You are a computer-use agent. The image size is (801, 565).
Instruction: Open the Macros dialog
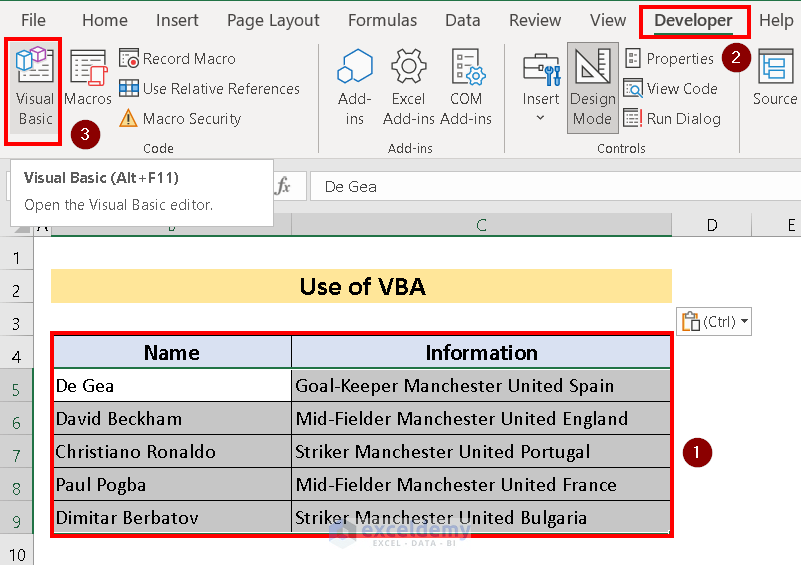point(88,78)
